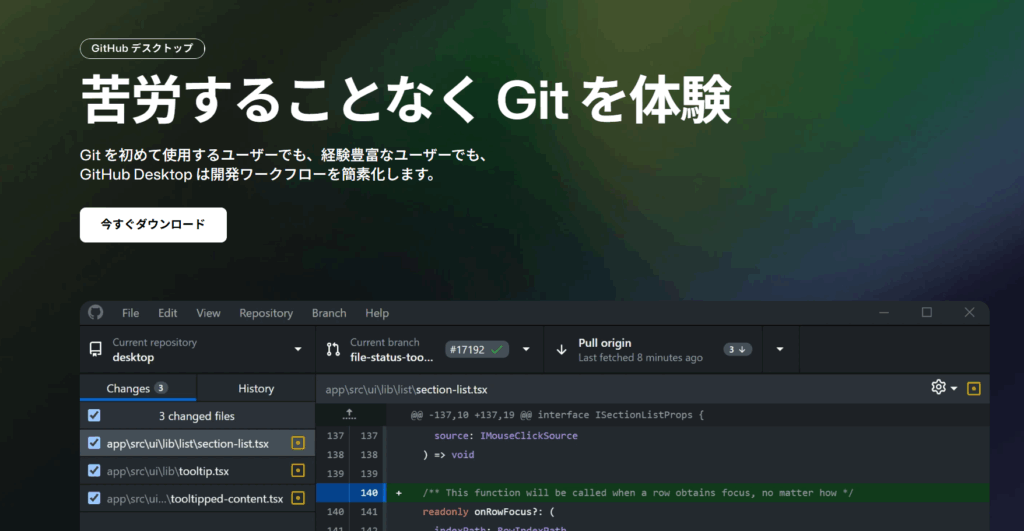Open the Pull origin dropdown arrow

780,350
